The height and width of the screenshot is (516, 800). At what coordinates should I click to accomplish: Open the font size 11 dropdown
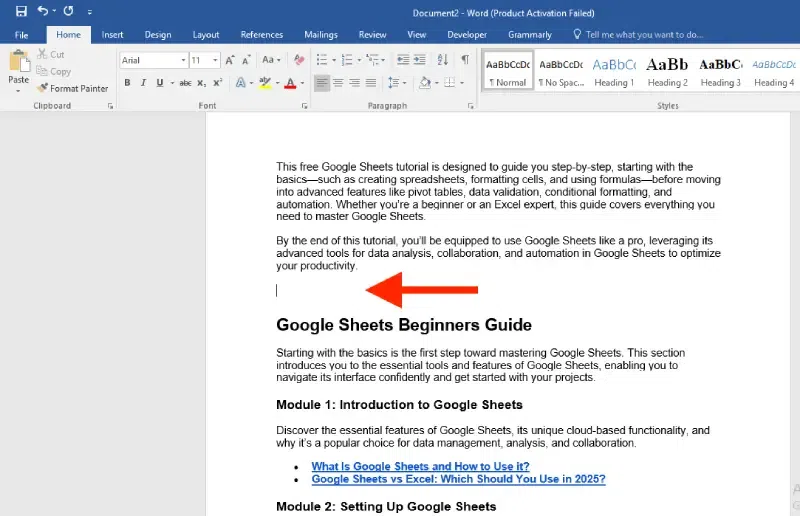215,60
